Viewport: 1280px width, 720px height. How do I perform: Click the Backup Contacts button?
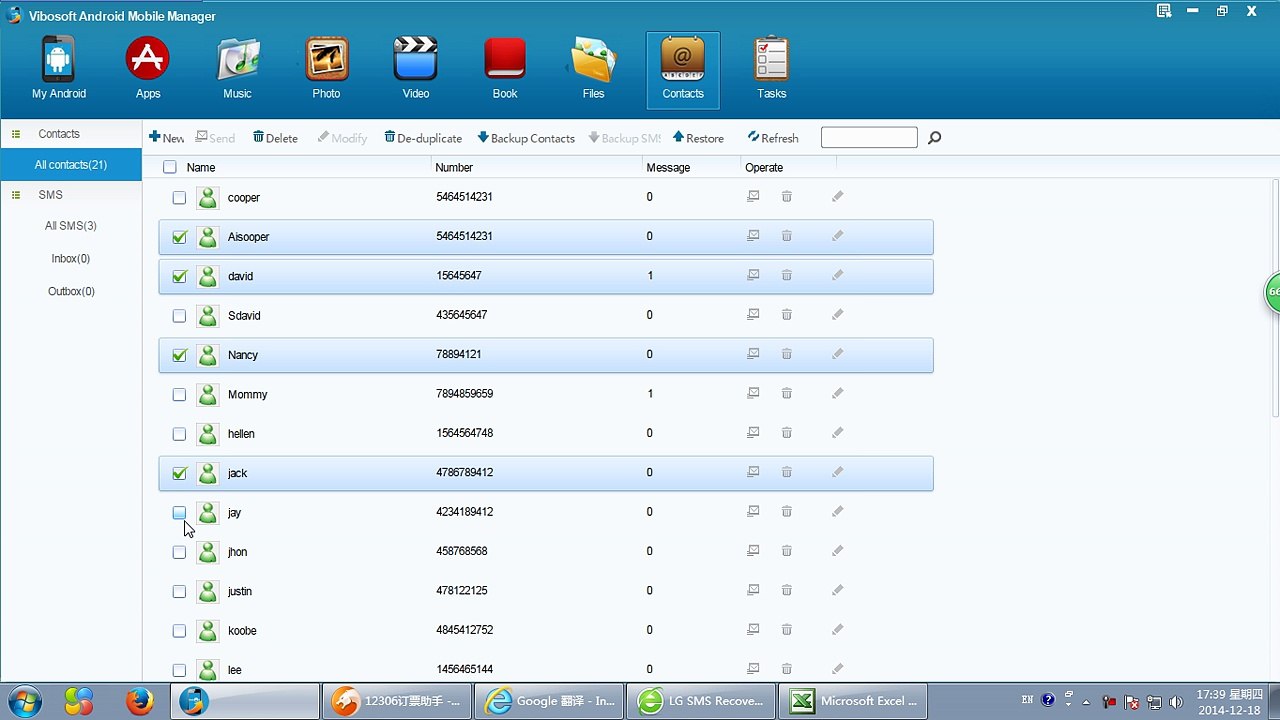click(526, 138)
